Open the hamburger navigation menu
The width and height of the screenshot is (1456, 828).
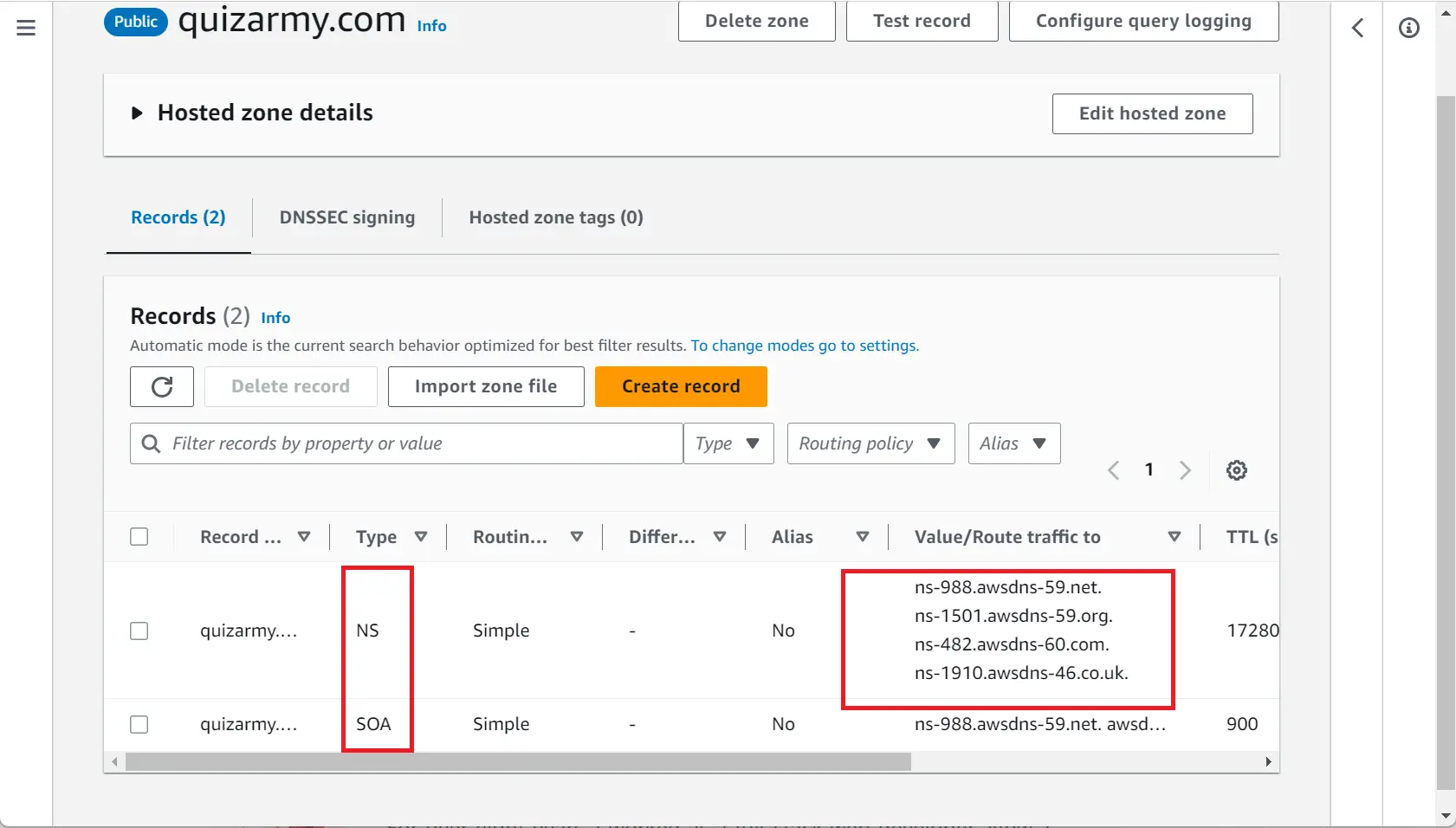coord(26,28)
